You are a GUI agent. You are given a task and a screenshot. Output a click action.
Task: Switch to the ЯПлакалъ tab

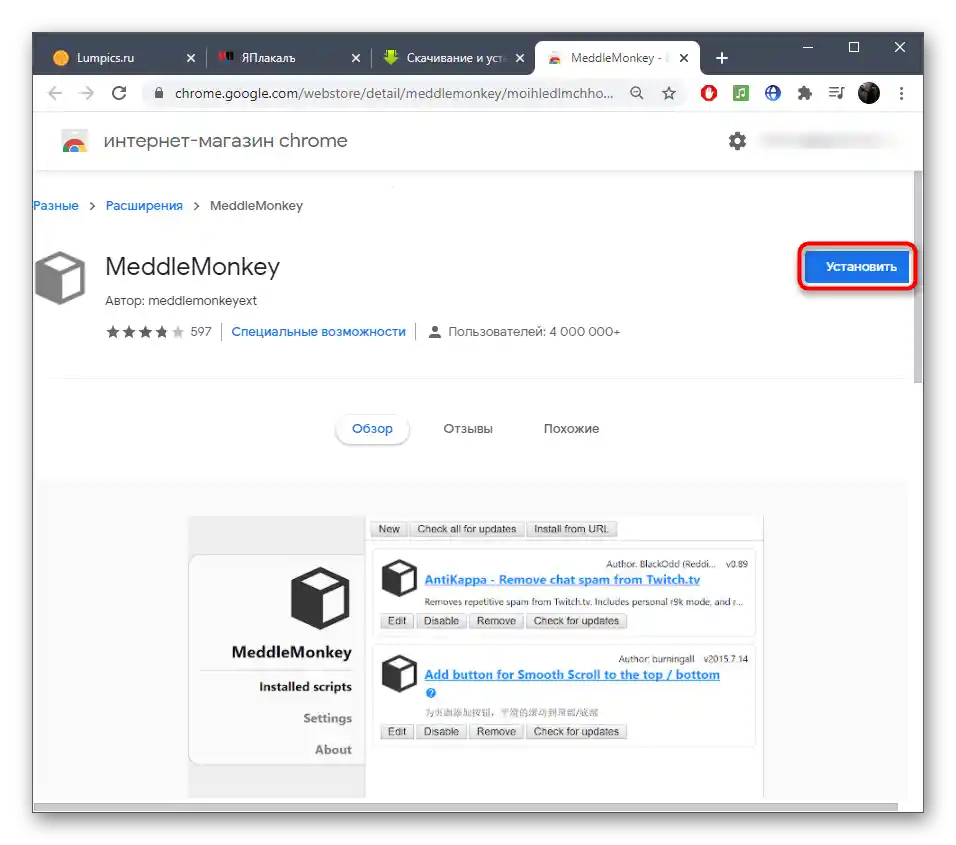[x=285, y=58]
